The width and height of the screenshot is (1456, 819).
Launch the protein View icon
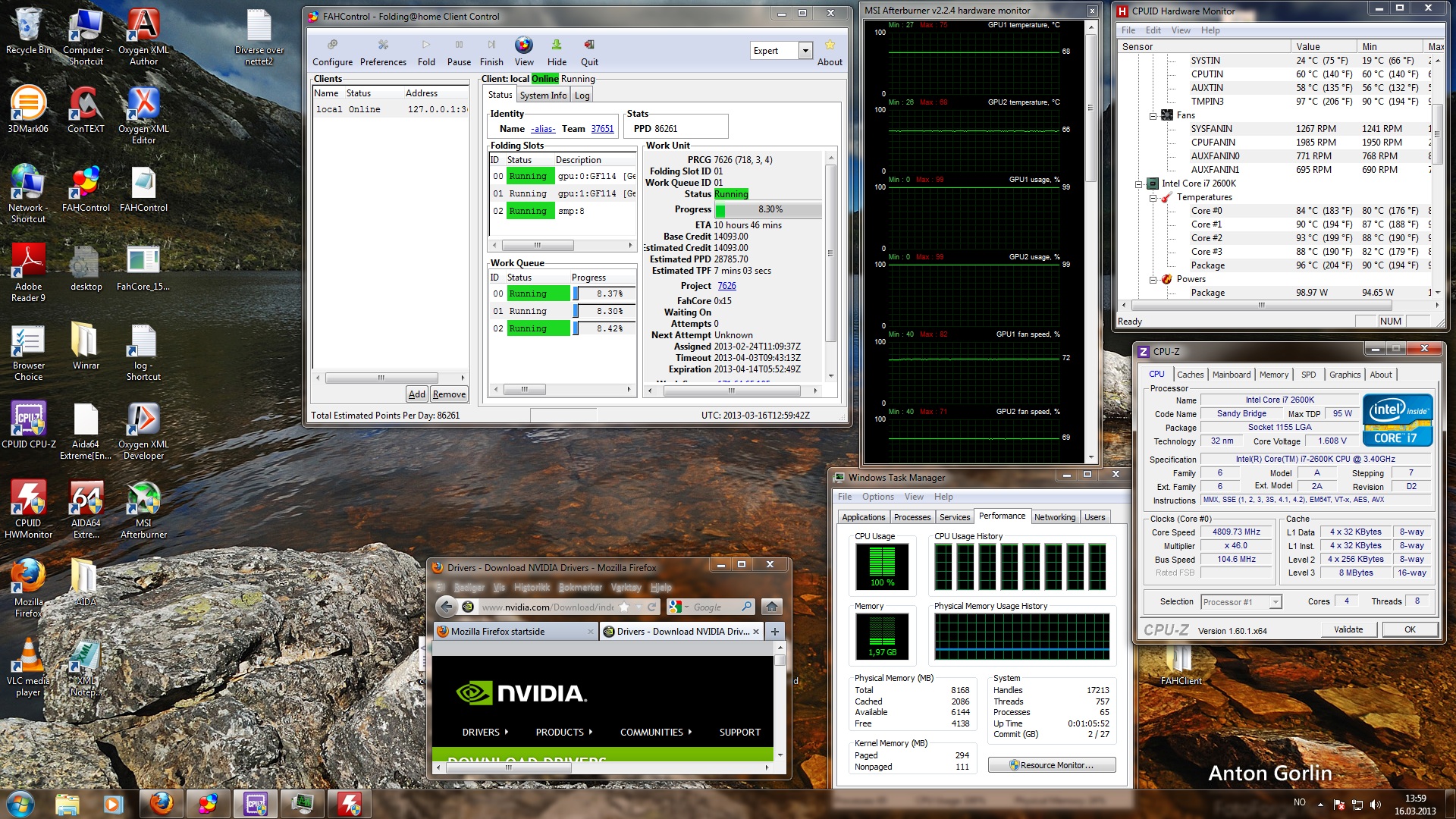tap(524, 52)
